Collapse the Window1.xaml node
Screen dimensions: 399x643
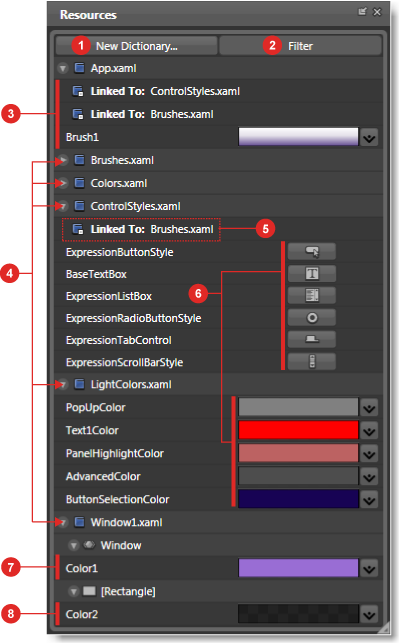pyautogui.click(x=63, y=522)
